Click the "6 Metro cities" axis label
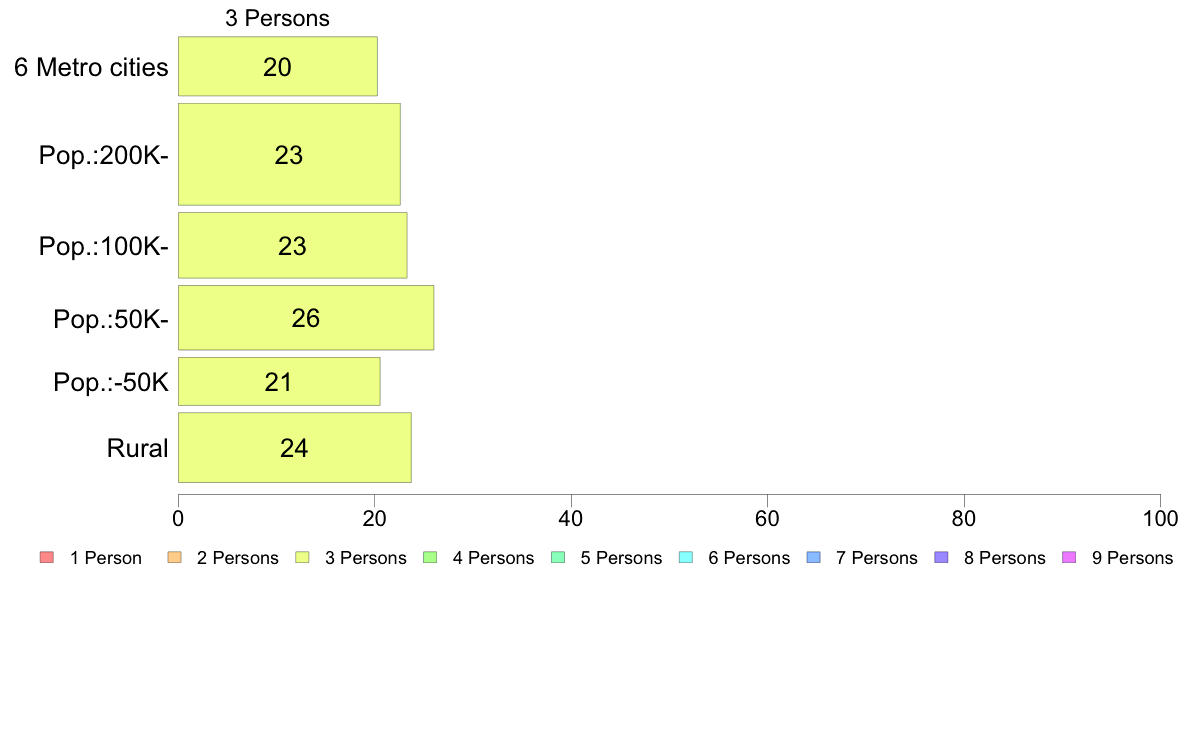Screen dimensions: 1188x736 [91, 68]
